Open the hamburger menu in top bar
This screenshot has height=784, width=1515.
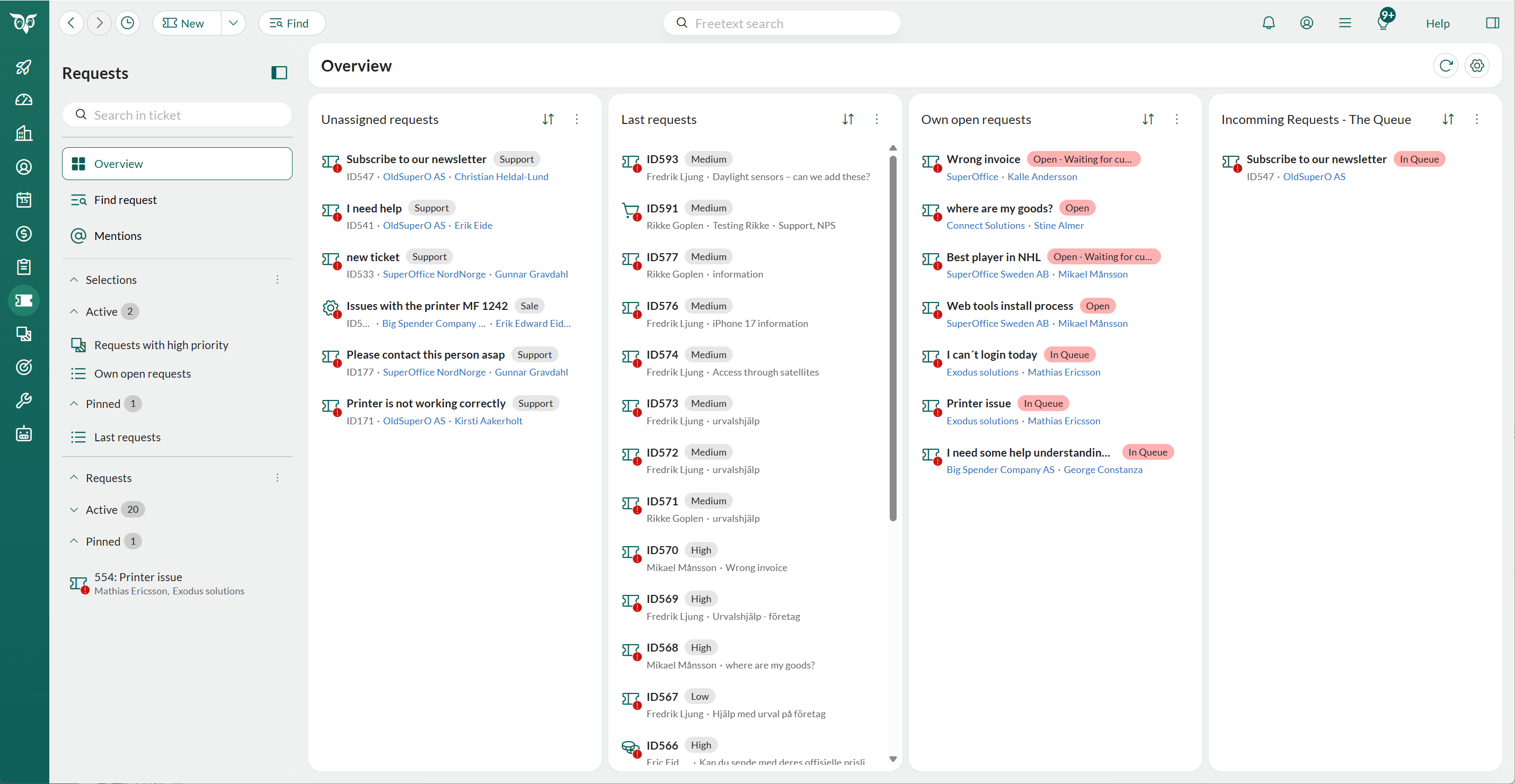tap(1344, 23)
